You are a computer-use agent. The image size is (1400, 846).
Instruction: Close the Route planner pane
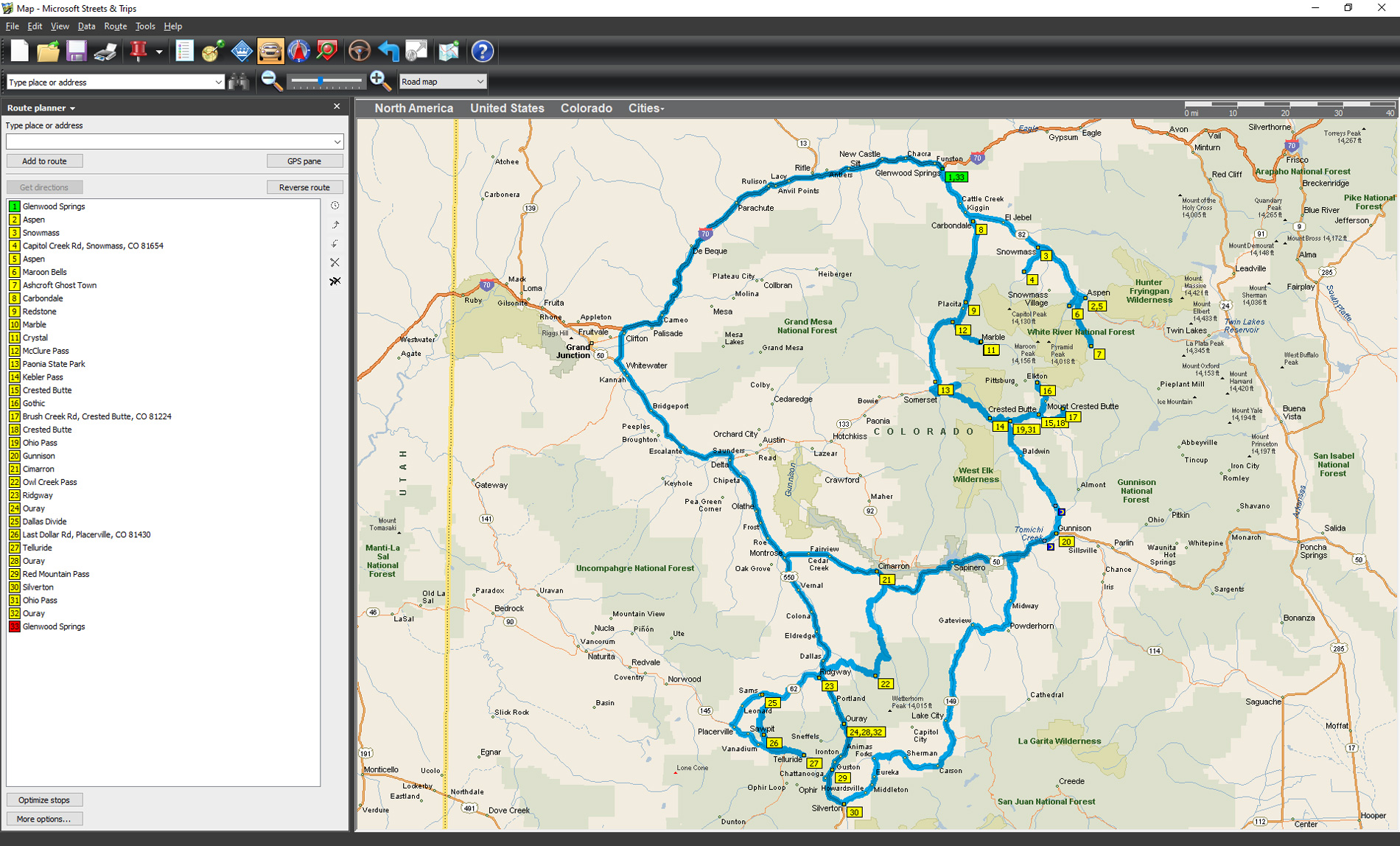[x=337, y=107]
